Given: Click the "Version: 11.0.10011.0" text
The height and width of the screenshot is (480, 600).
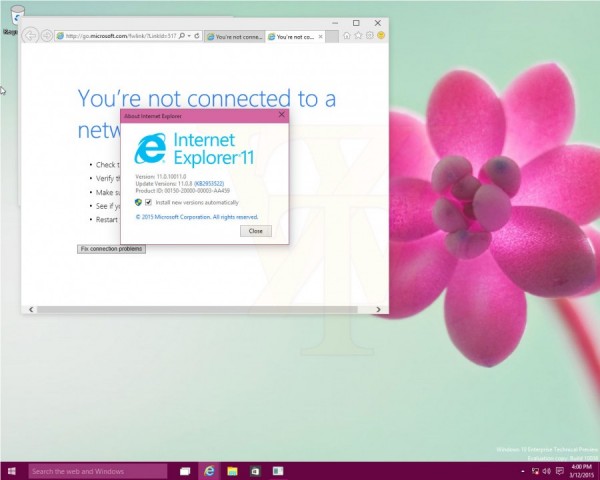Looking at the screenshot, I should click(161, 176).
